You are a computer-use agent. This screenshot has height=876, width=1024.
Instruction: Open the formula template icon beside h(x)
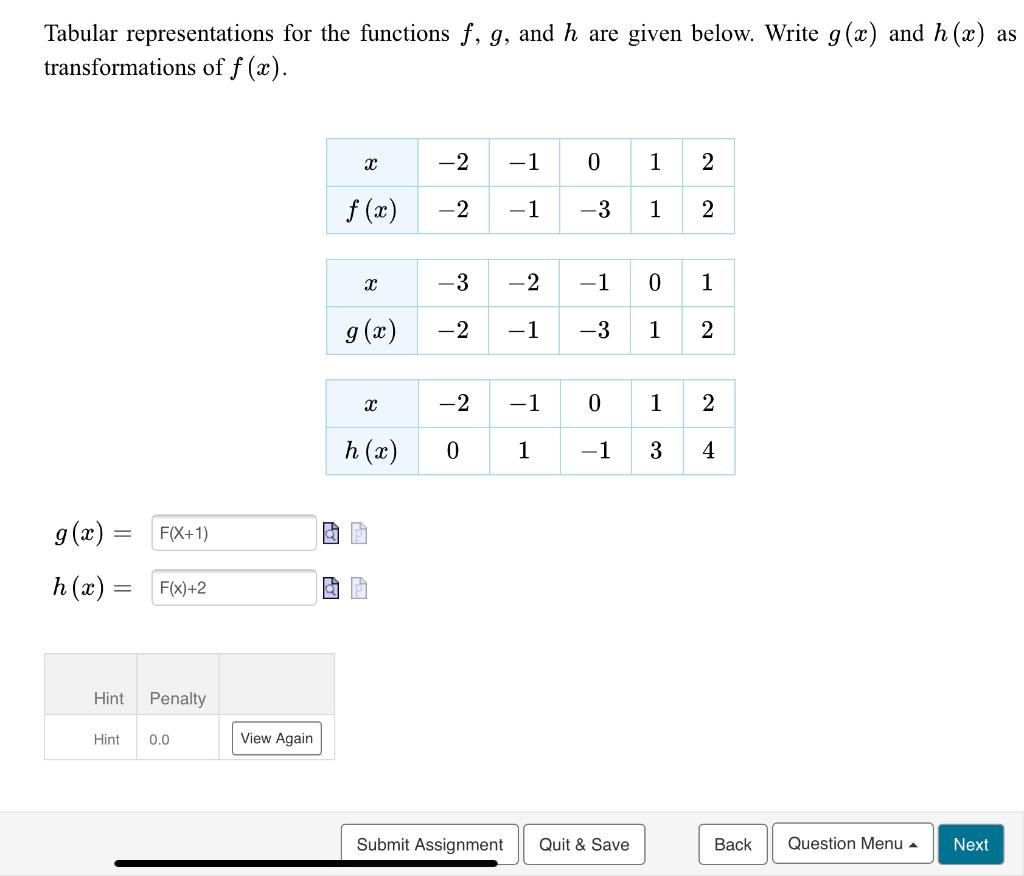(358, 588)
